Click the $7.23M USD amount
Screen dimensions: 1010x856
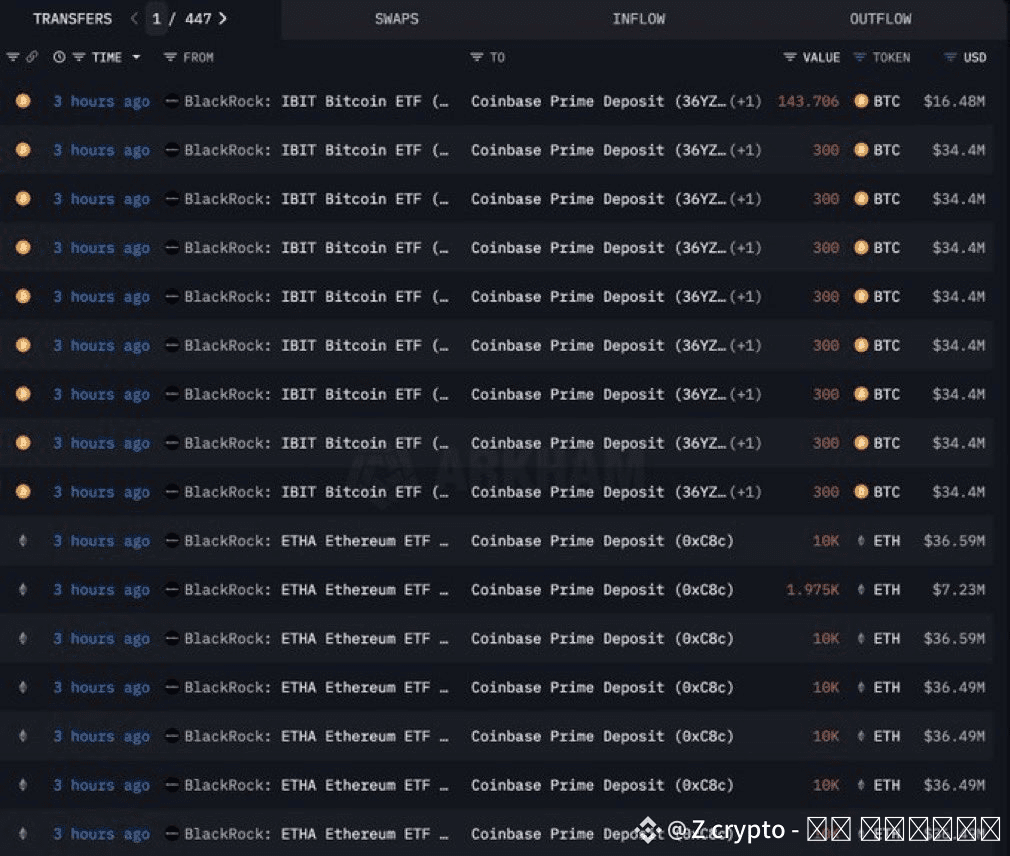click(958, 589)
